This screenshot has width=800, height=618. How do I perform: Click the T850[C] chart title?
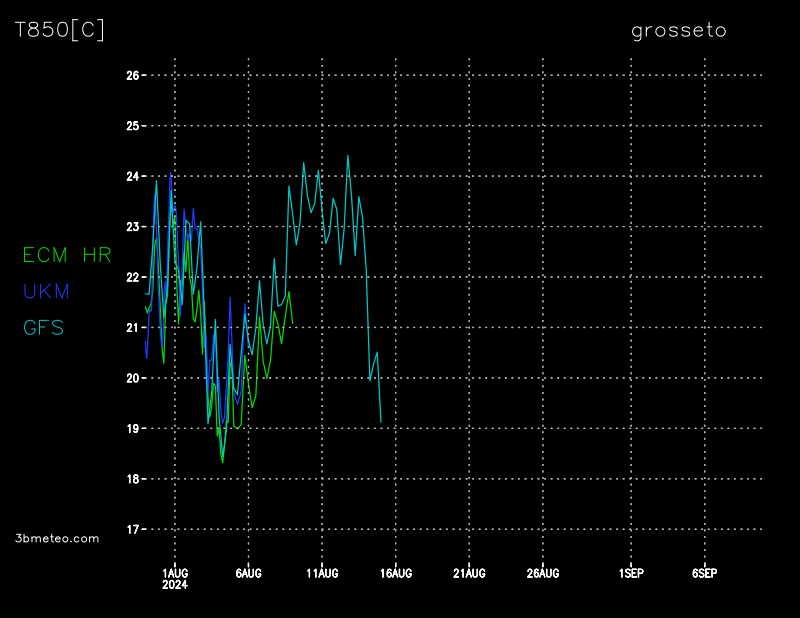click(x=60, y=30)
